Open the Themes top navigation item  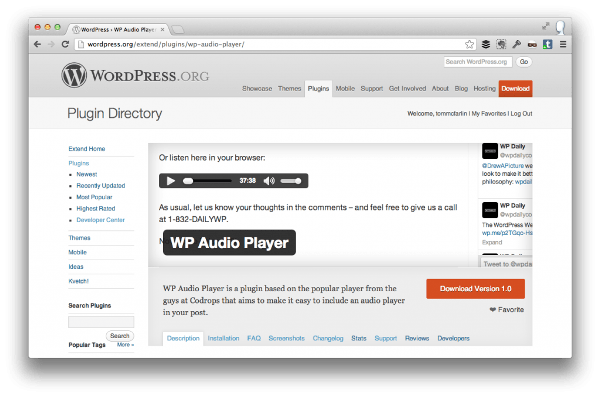(289, 89)
